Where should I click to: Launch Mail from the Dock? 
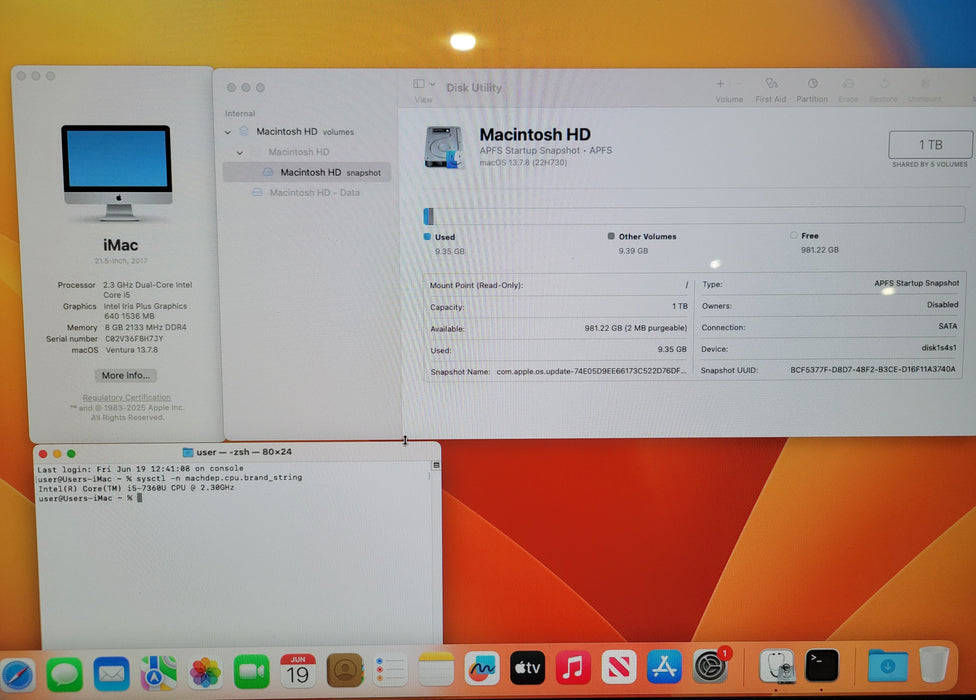111,674
